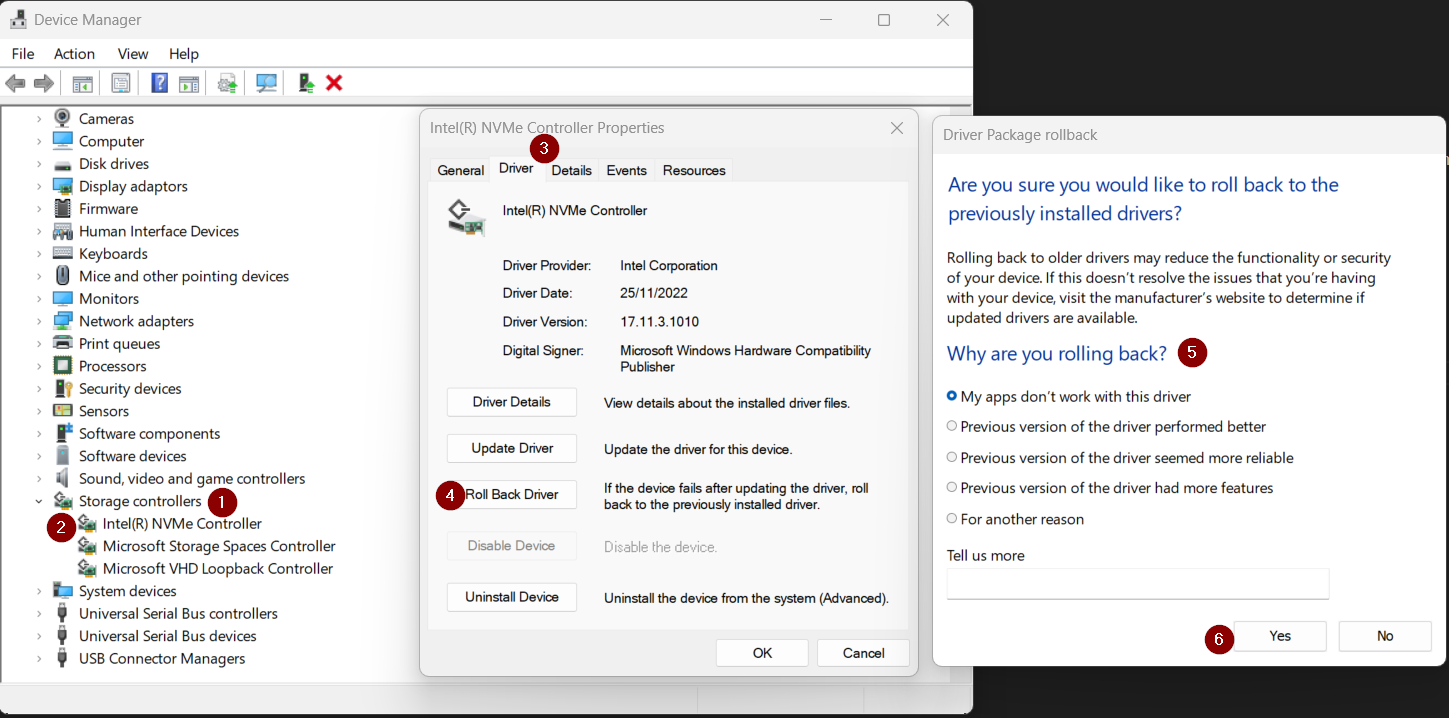Click Show/Hide Console Tree toolbar icon
1449x718 pixels.
tap(82, 83)
